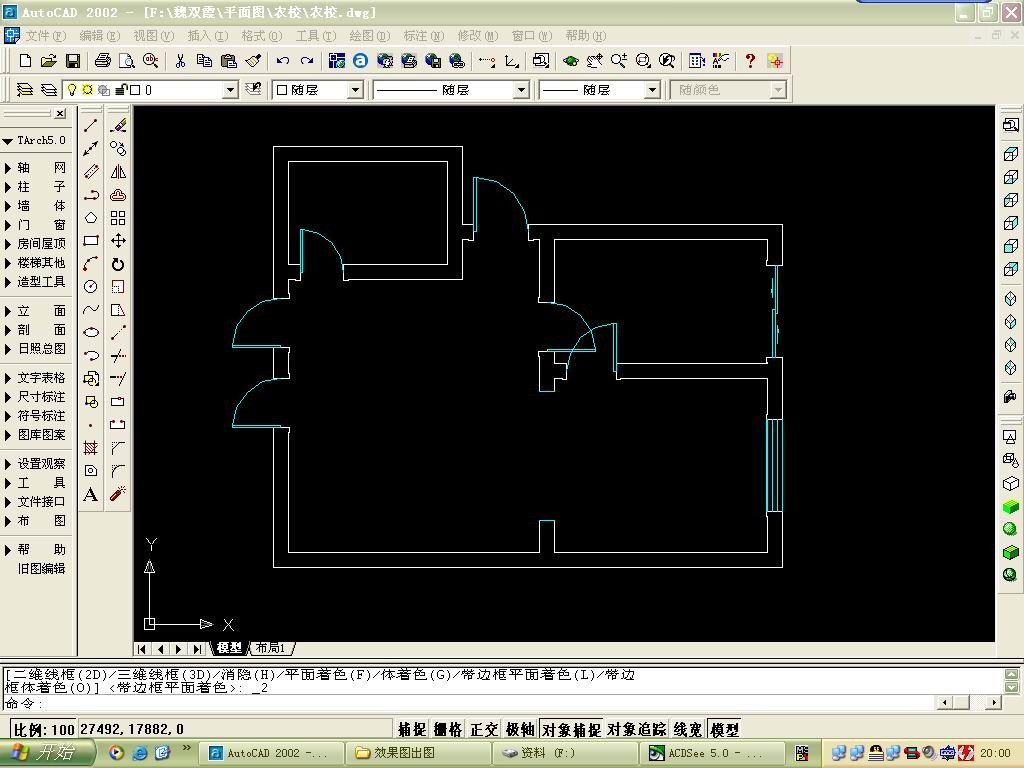
Task: Switch to the 布局1 layout tab
Action: [270, 648]
